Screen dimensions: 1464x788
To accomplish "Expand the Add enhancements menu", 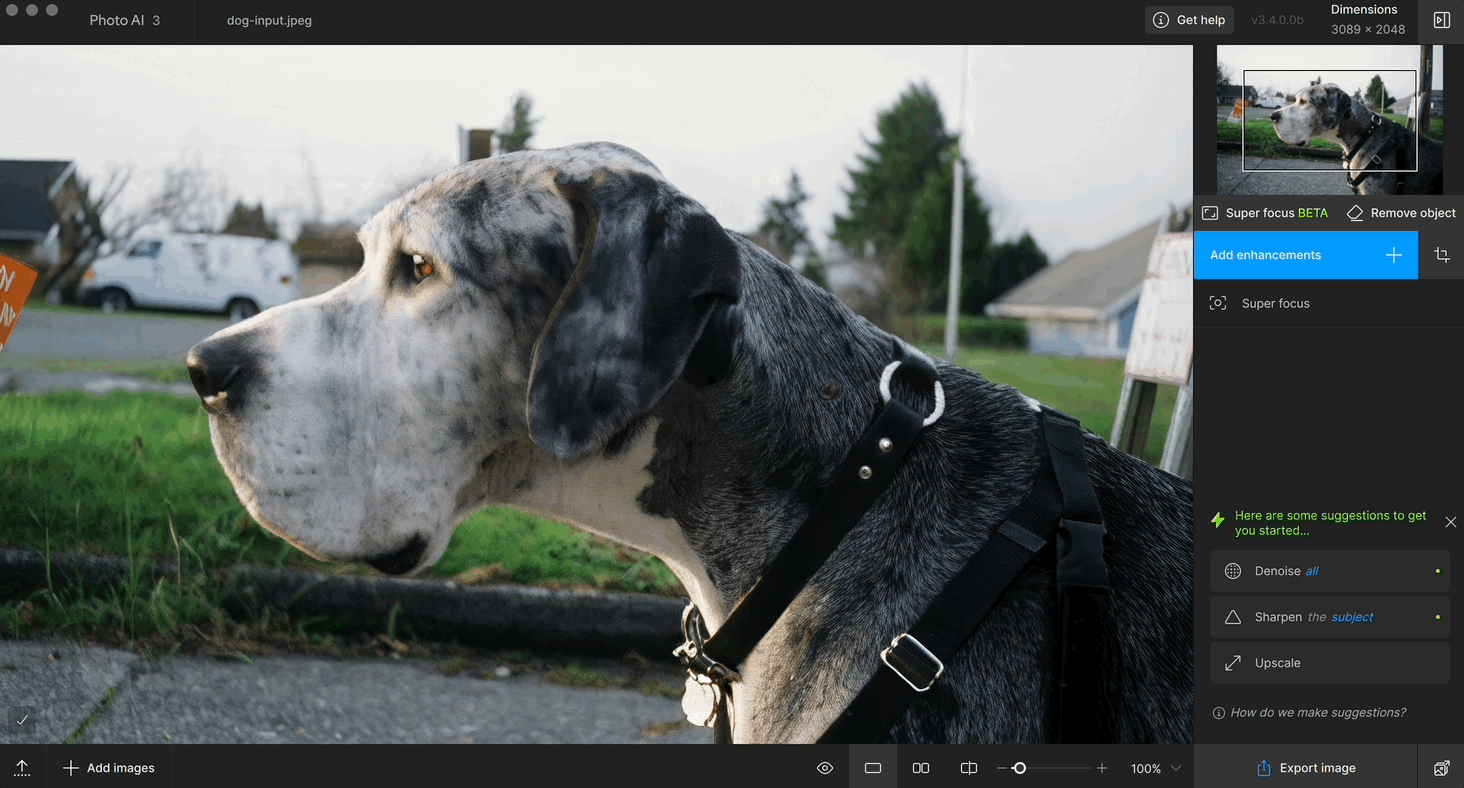I will [1305, 255].
